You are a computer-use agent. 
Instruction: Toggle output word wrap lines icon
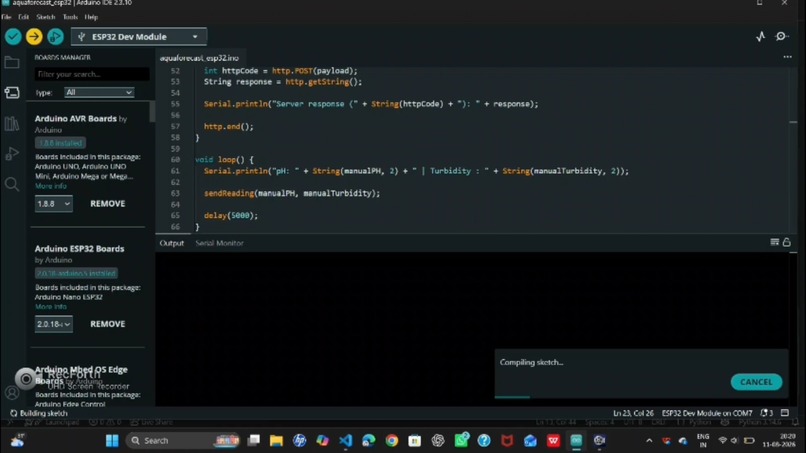pos(774,242)
